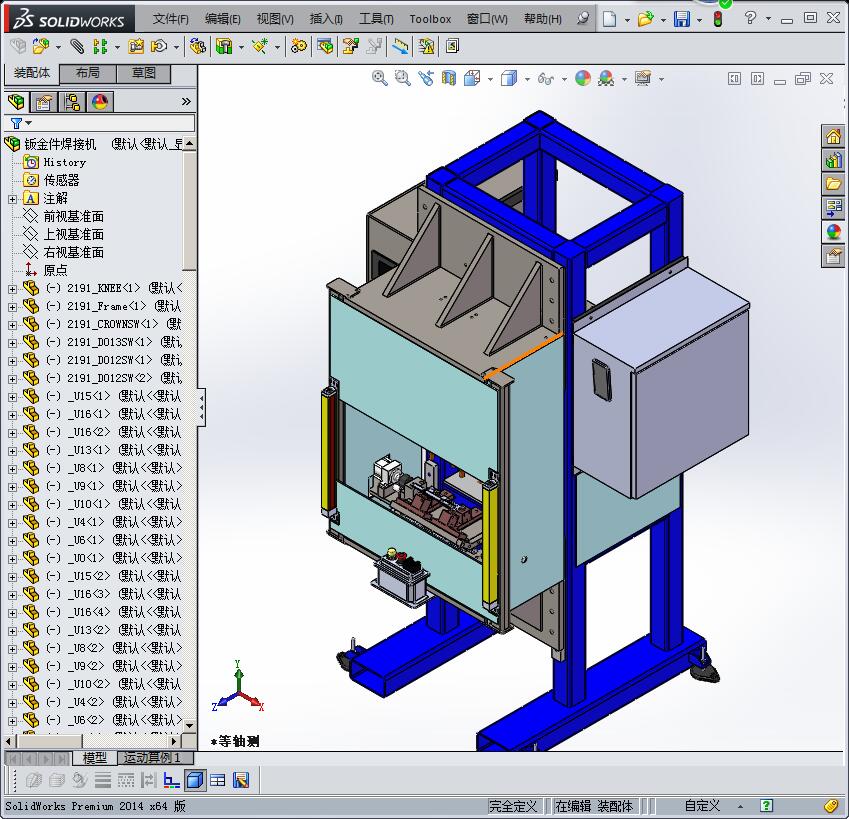The image size is (849, 819).
Task: Open 文件(F) menu
Action: pos(171,19)
